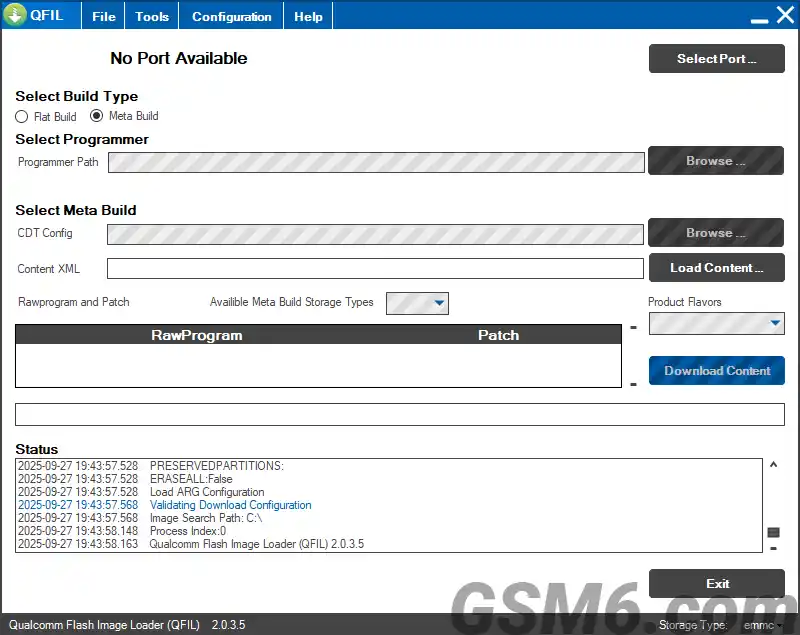This screenshot has width=800, height=635.
Task: Click the QFIL logo icon in title bar
Action: [x=18, y=15]
